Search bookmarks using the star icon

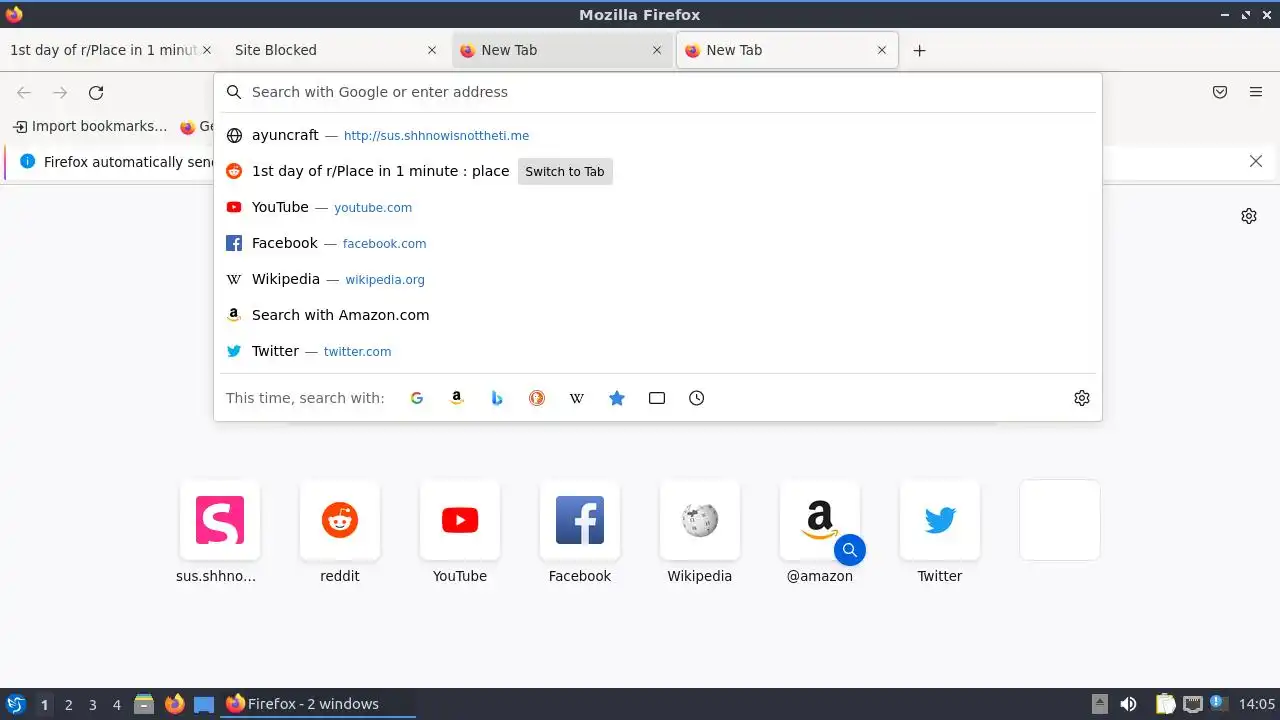click(x=617, y=398)
